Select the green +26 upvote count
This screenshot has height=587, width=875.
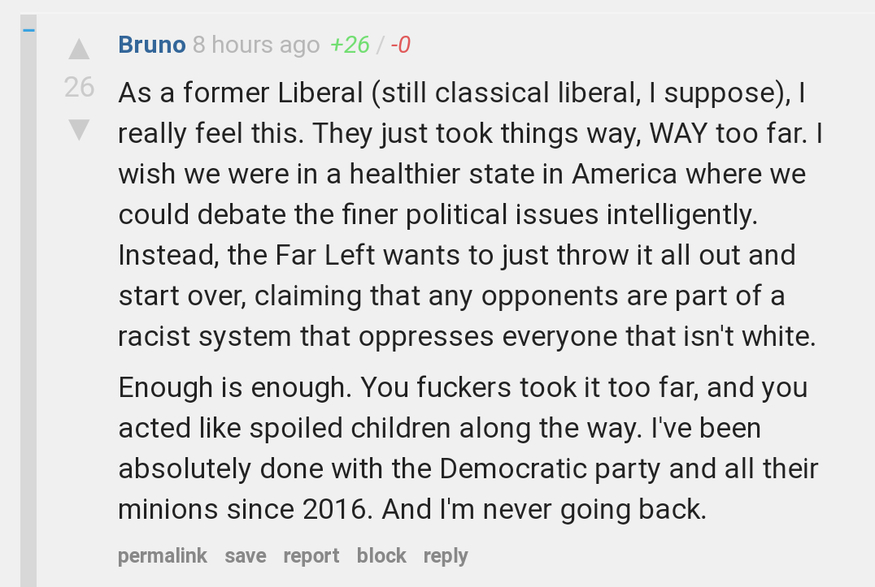pos(349,45)
